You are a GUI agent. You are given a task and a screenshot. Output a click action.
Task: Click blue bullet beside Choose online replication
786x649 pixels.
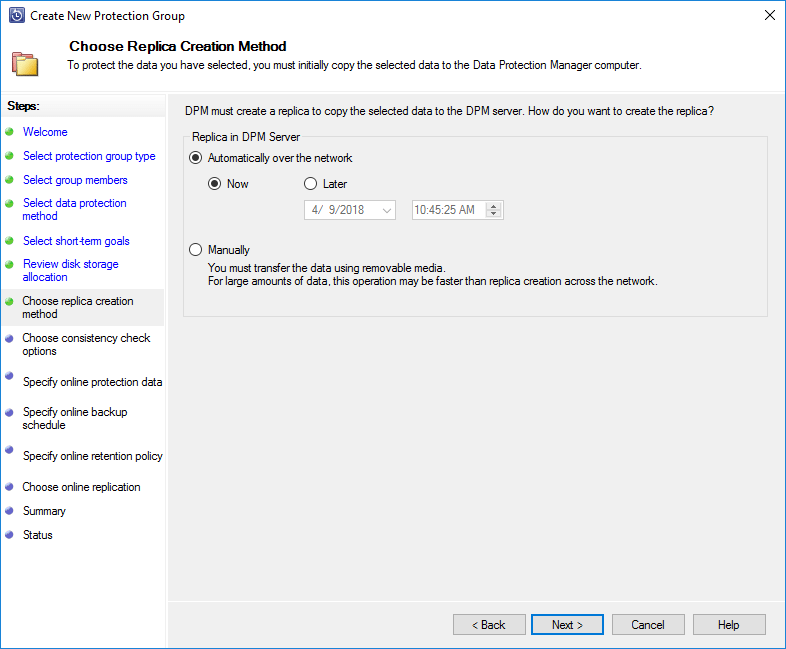tap(9, 487)
